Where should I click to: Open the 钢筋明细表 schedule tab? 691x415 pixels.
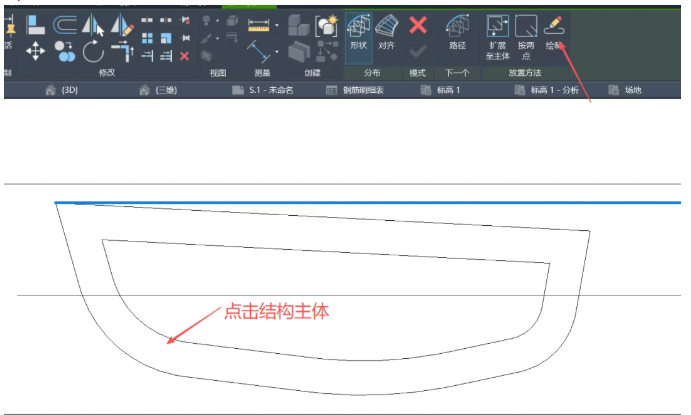(355, 90)
